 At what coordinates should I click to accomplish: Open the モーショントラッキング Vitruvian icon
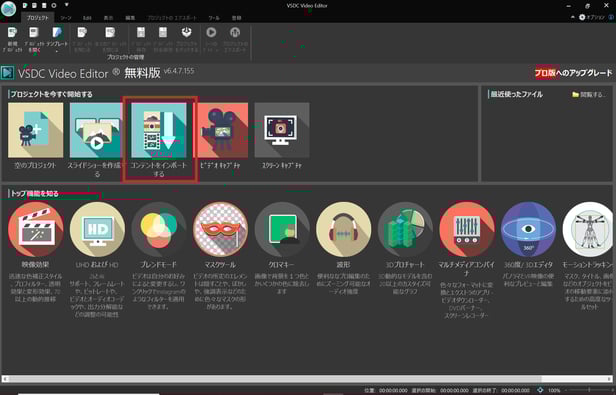click(588, 230)
